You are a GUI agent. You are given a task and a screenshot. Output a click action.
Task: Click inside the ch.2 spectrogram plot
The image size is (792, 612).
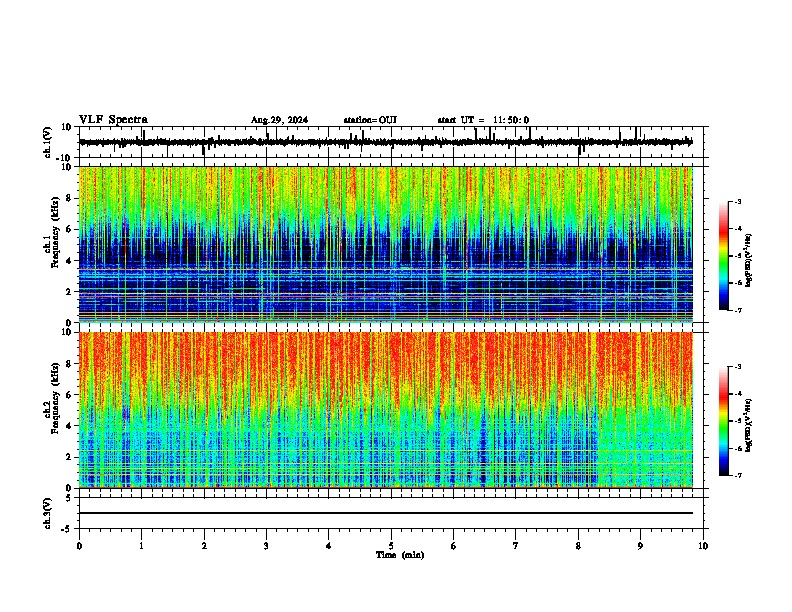pos(385,410)
